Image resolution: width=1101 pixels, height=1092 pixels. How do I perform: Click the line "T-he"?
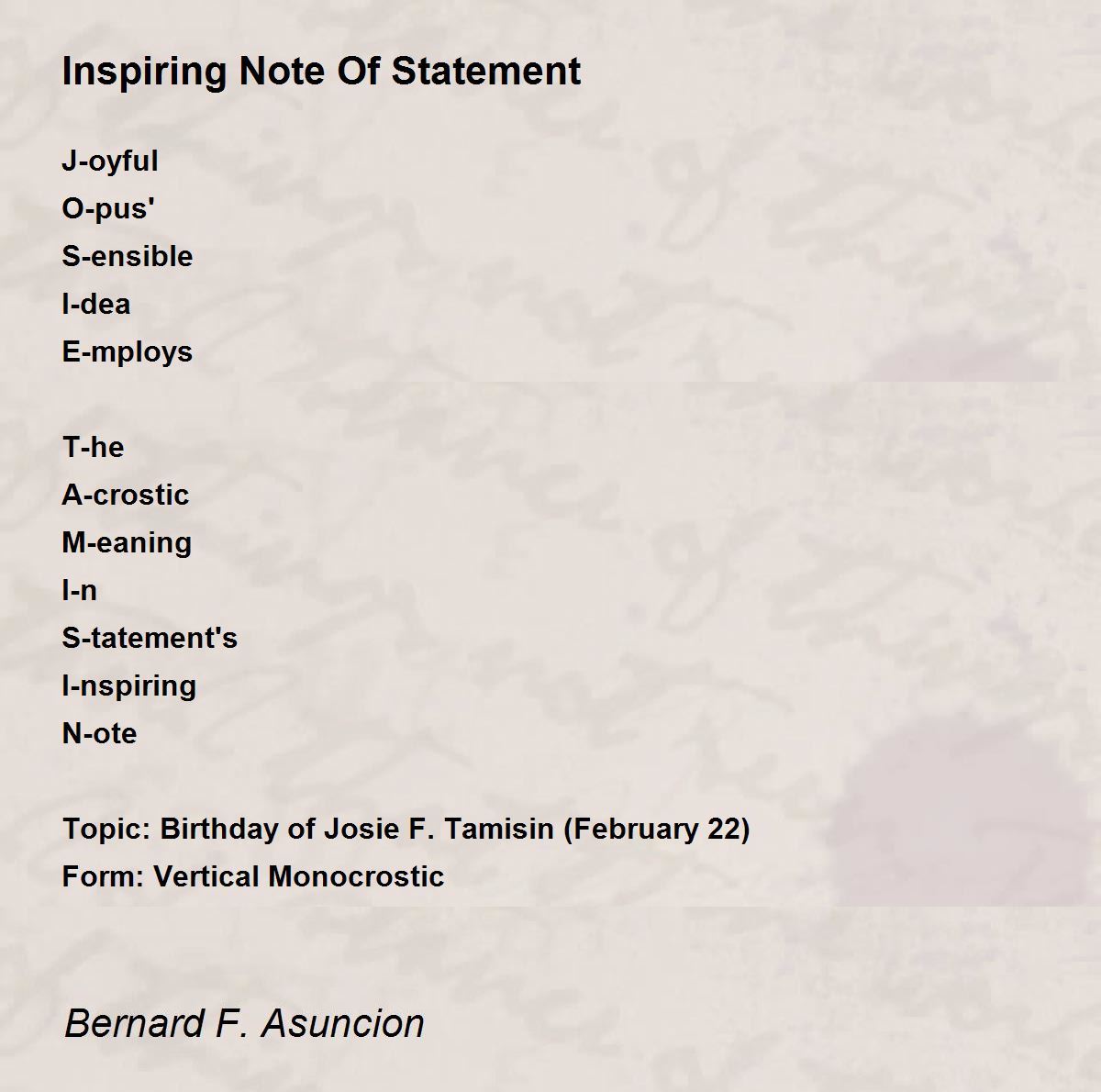93,447
